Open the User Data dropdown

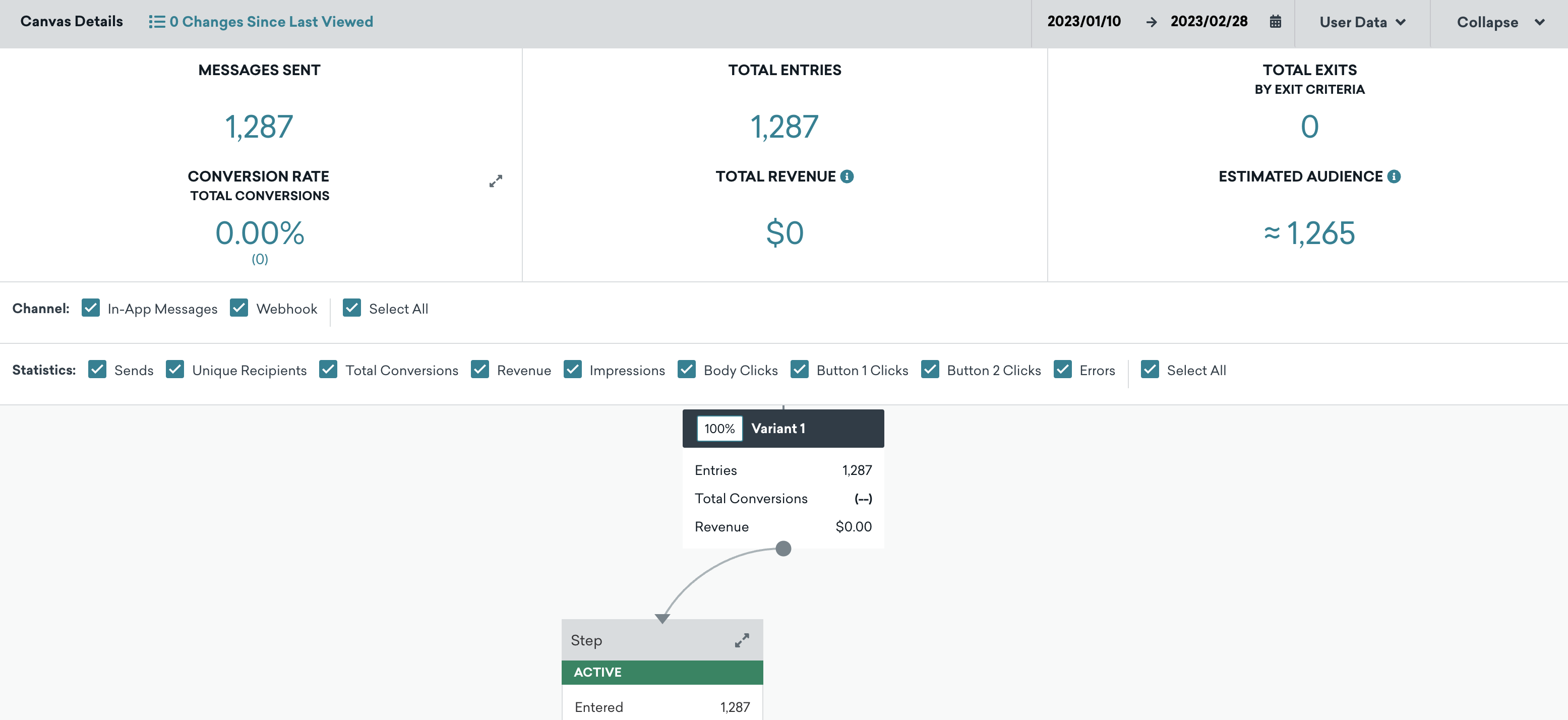(1362, 22)
